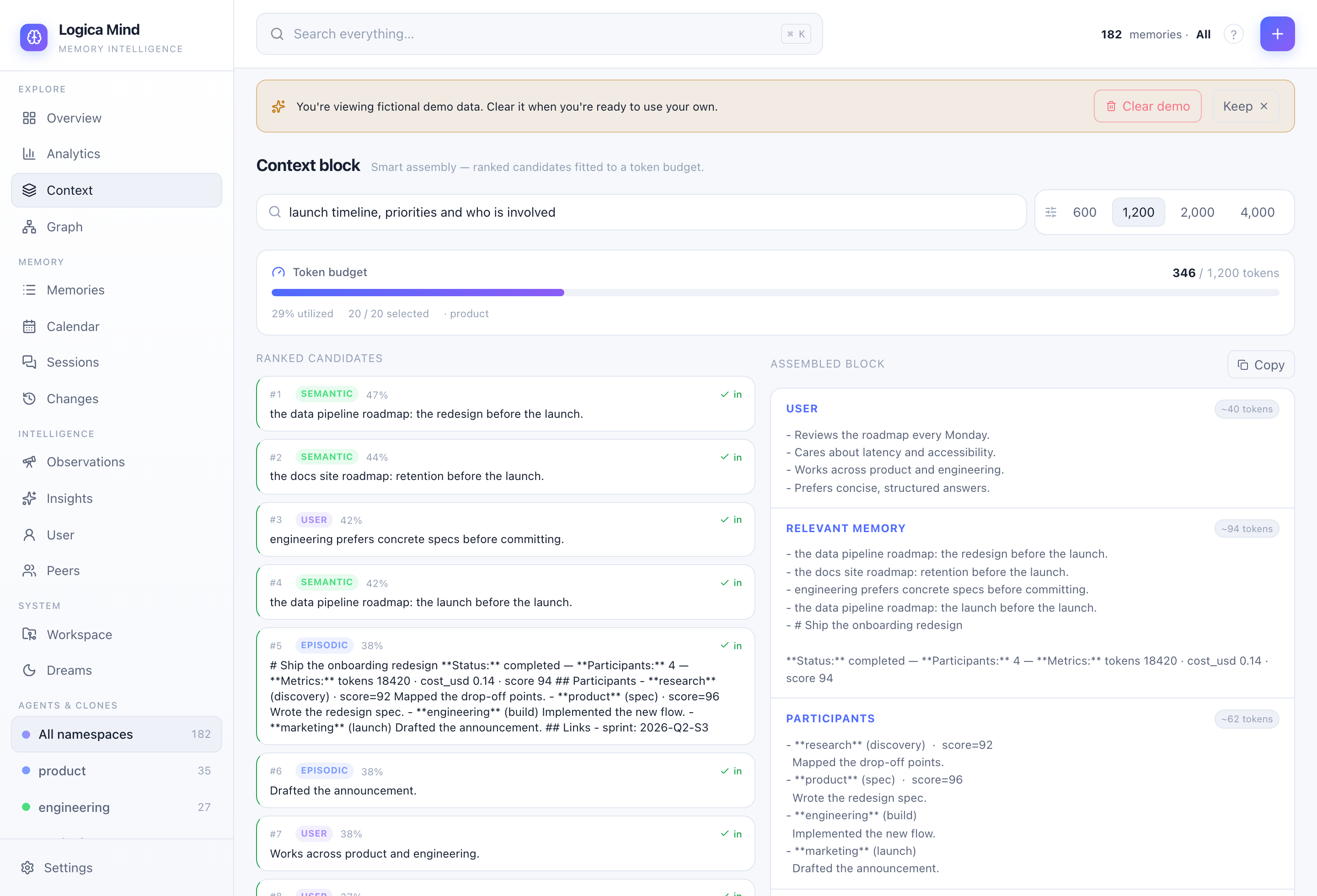Click the launch timeline query field

[642, 213]
